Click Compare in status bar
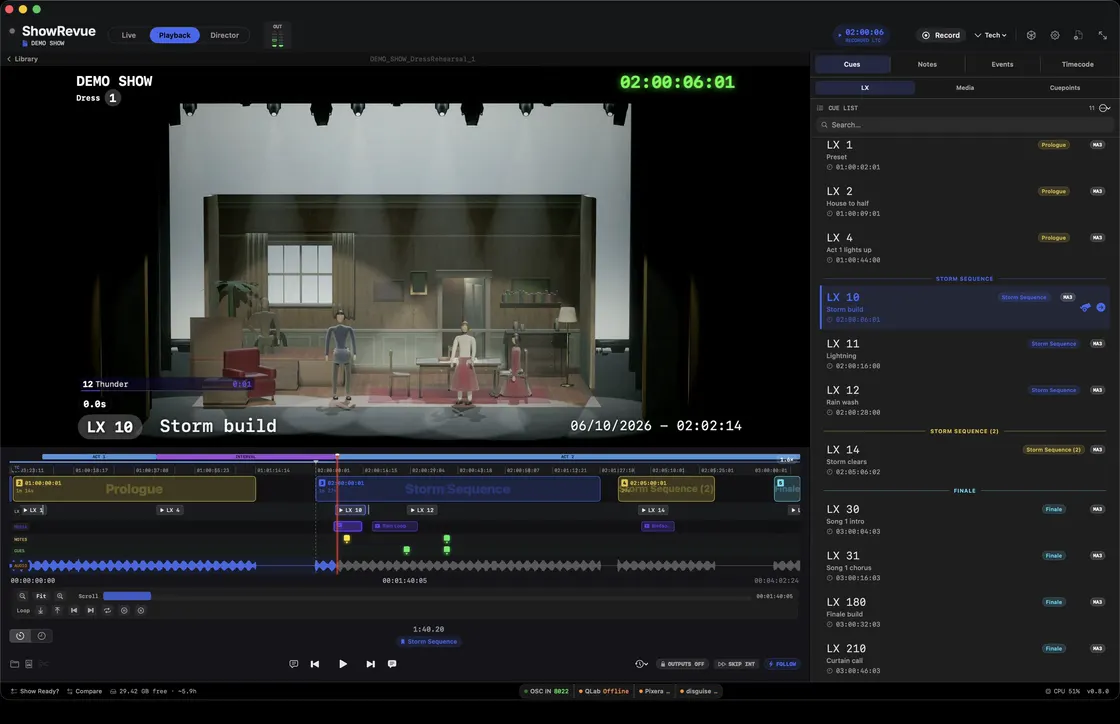Screen dimensions: 1120x724 click(84, 691)
